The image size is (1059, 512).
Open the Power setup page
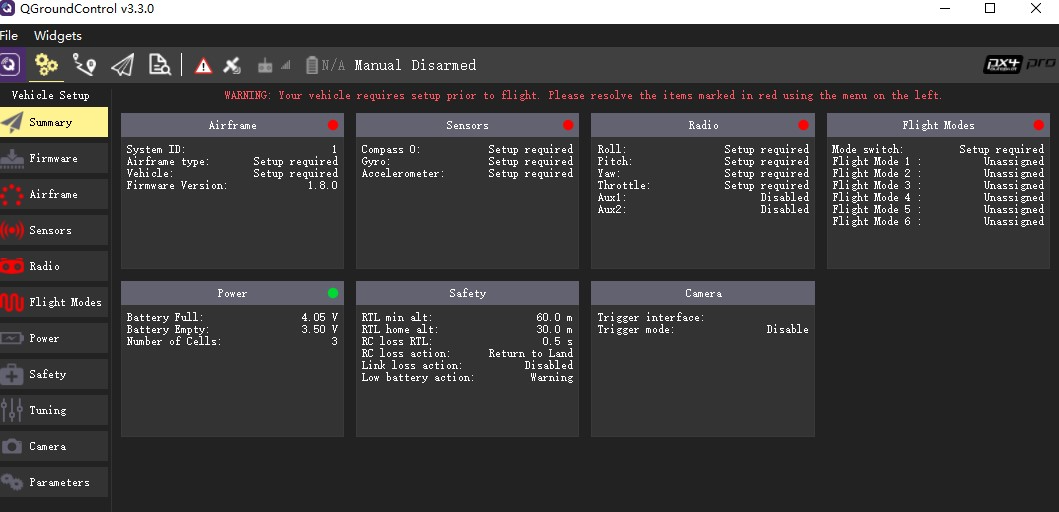[54, 338]
